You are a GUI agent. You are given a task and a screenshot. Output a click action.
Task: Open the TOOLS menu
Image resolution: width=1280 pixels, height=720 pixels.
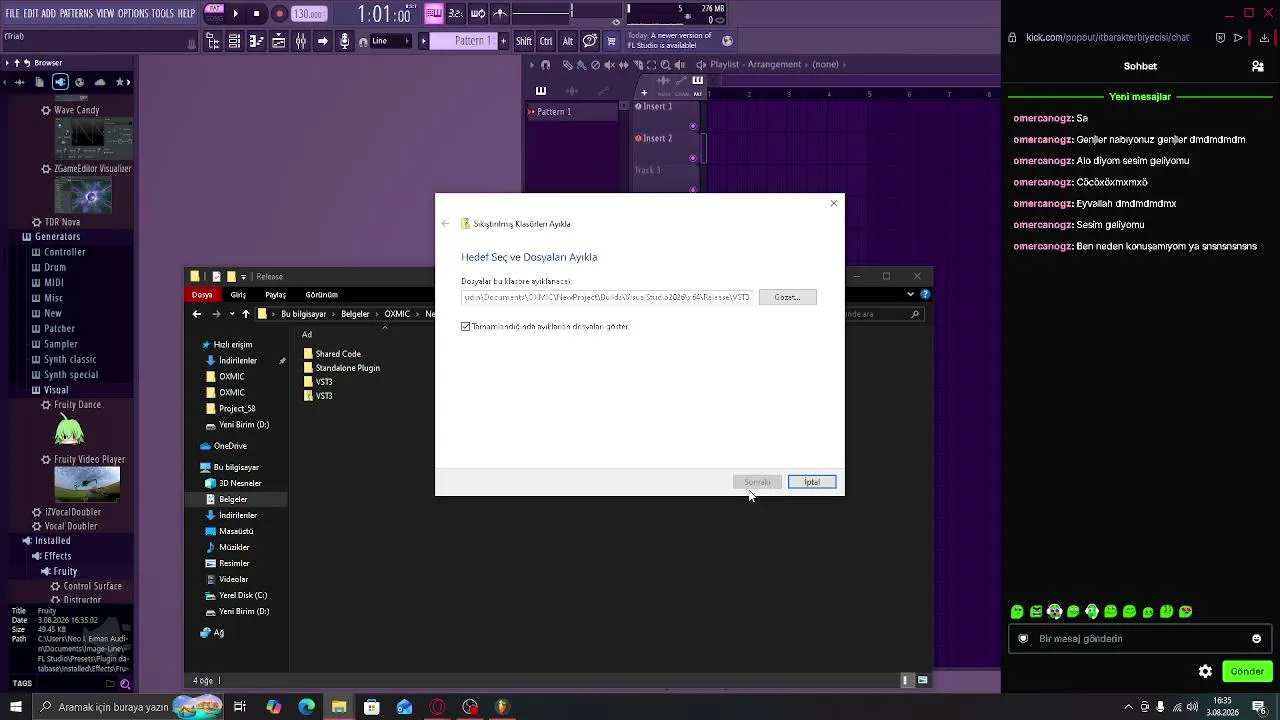163,14
